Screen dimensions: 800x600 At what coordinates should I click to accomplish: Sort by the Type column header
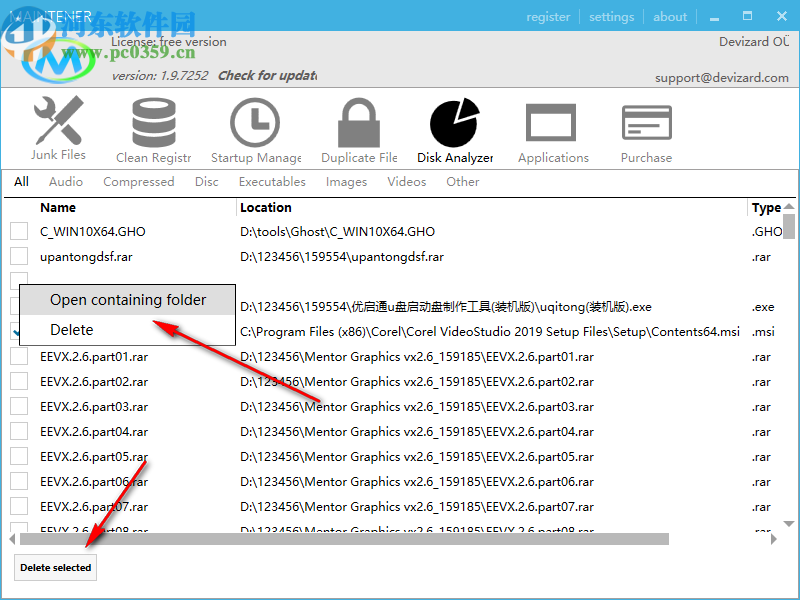coord(766,208)
